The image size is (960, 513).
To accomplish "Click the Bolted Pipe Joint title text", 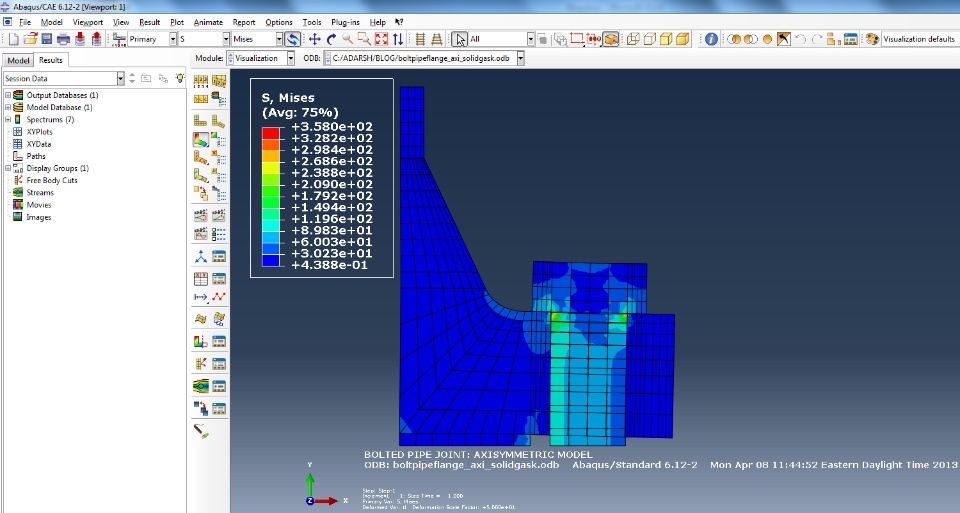I will pos(478,455).
